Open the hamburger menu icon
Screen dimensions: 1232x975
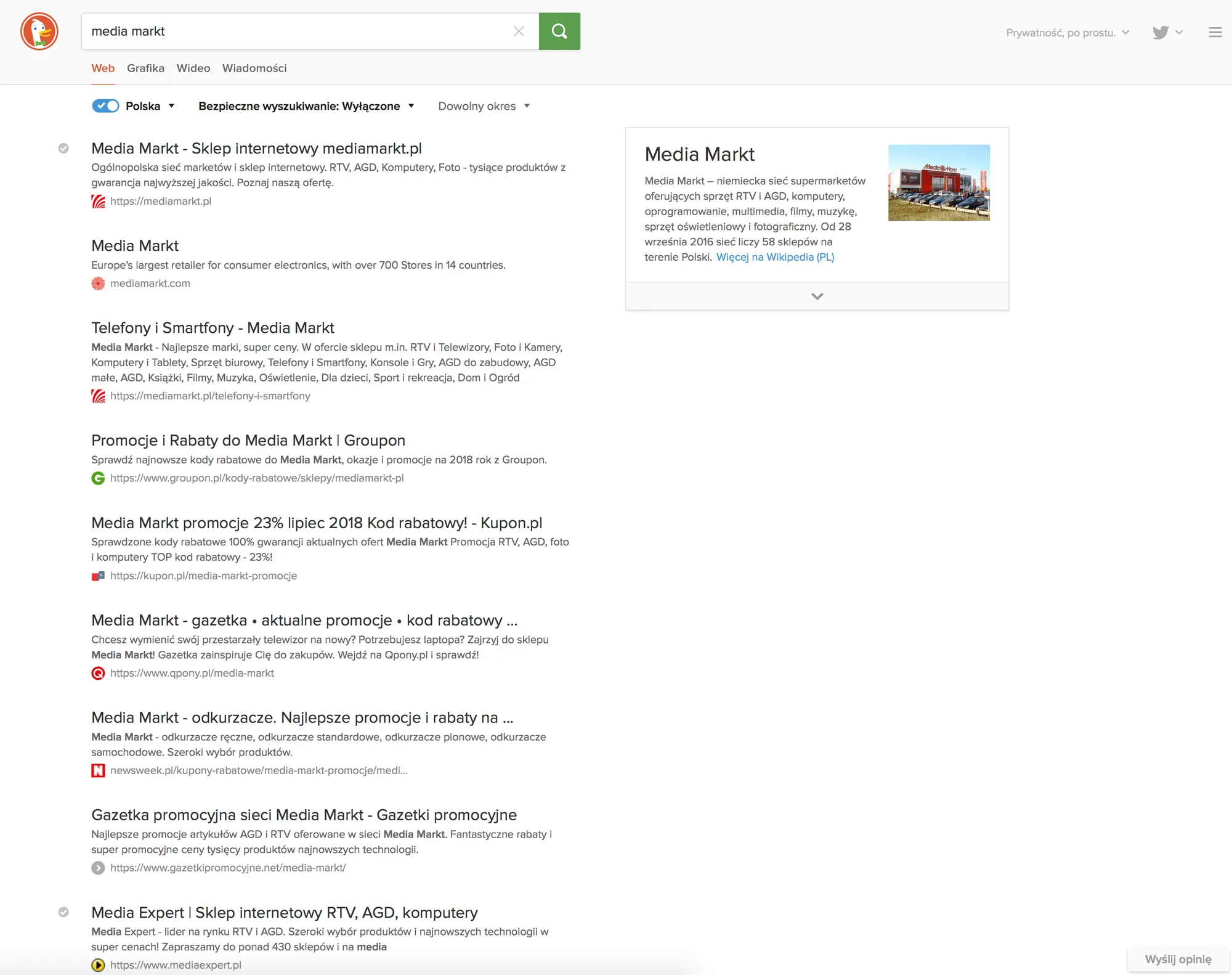[x=1215, y=33]
